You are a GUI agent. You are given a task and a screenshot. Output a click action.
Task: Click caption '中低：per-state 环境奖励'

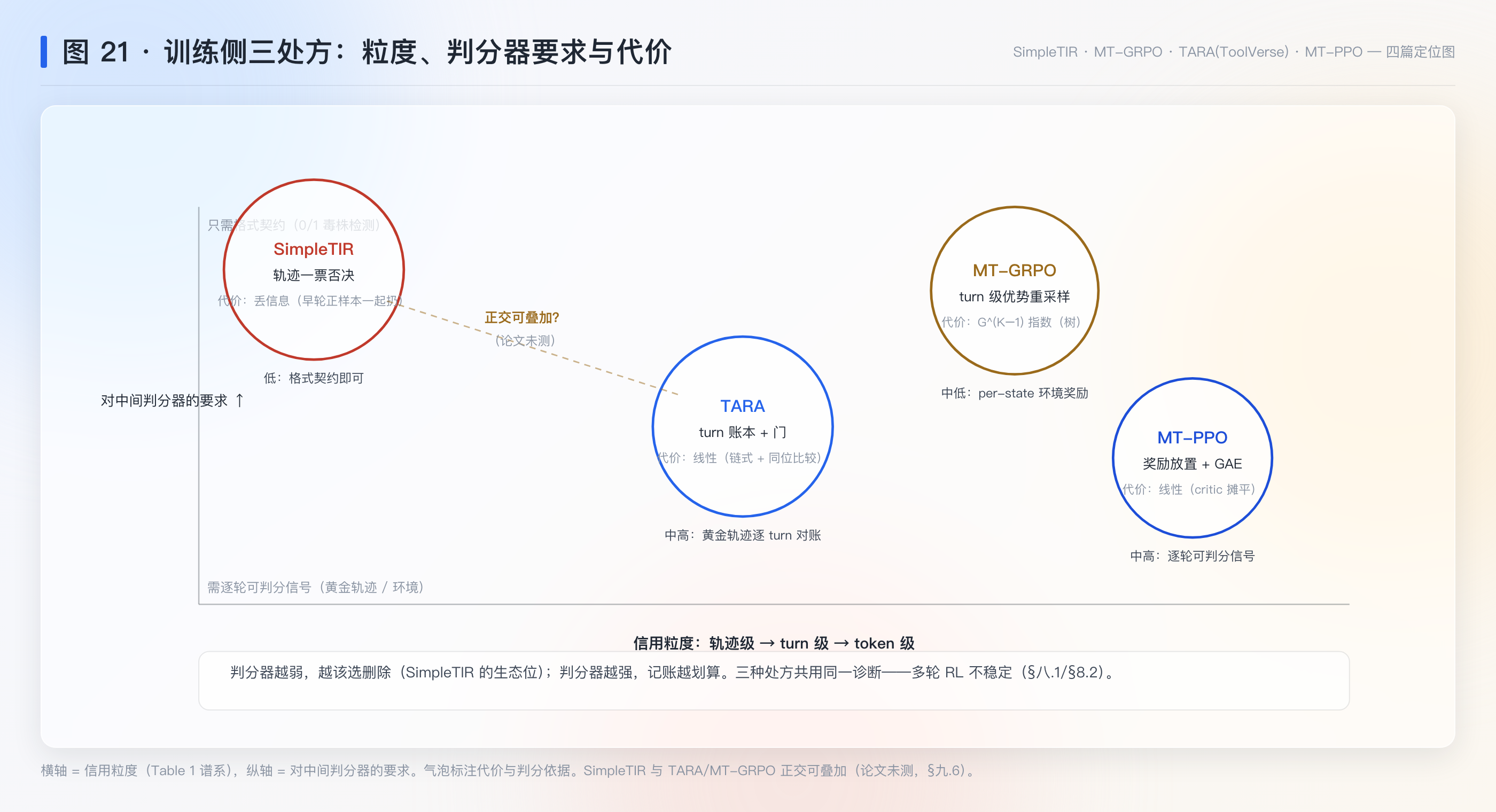pyautogui.click(x=1014, y=393)
